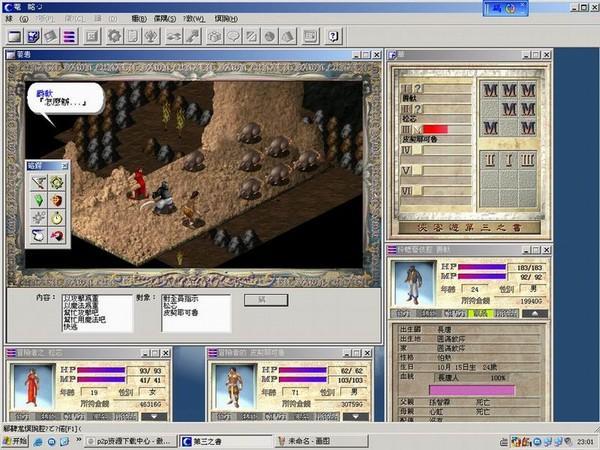
Task: Click the I cell in the lower formation grid
Action: coord(509,160)
